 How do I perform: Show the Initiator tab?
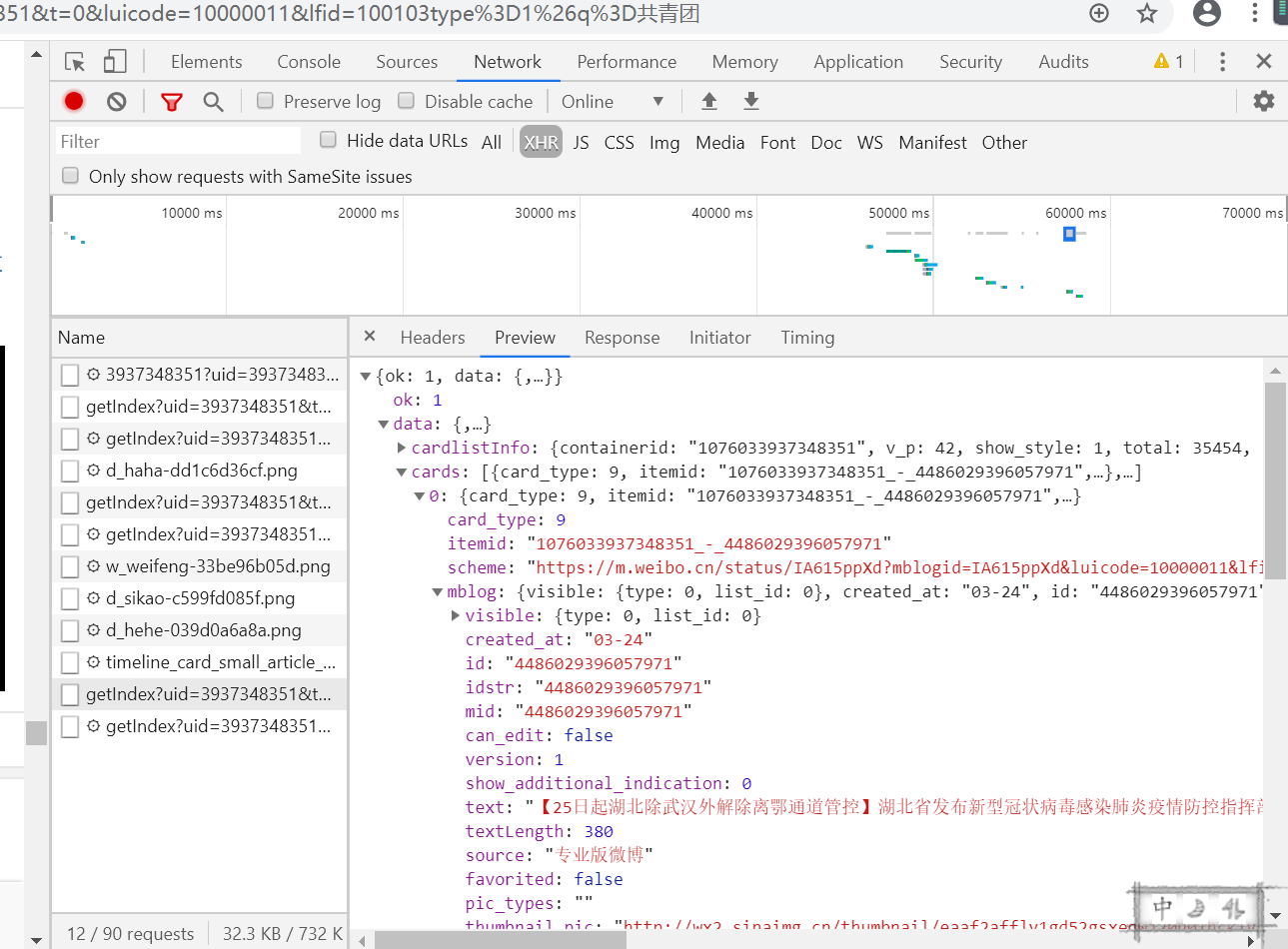pos(719,338)
